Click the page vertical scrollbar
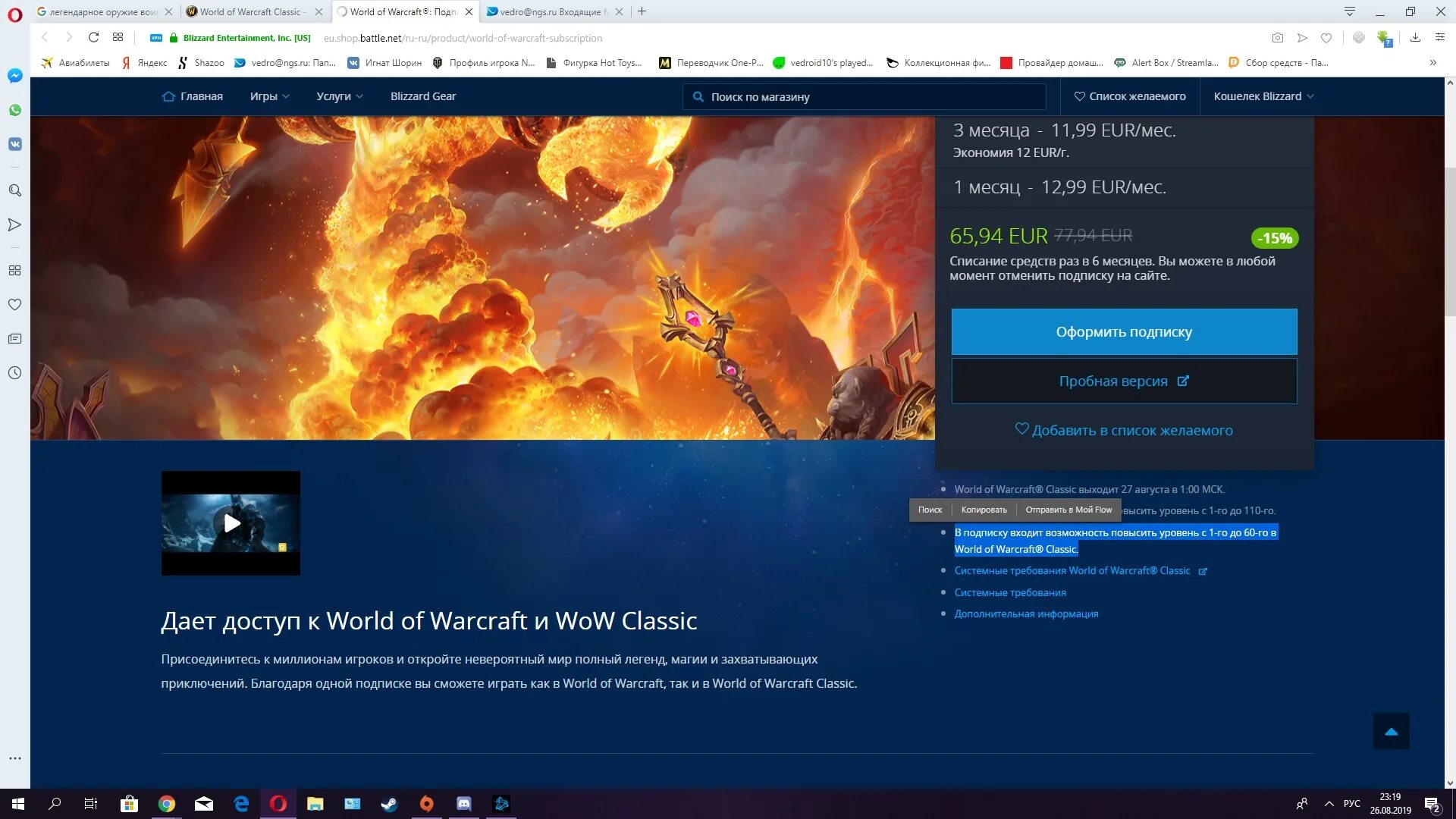Screen dimensions: 1456x819 (x=1450, y=243)
